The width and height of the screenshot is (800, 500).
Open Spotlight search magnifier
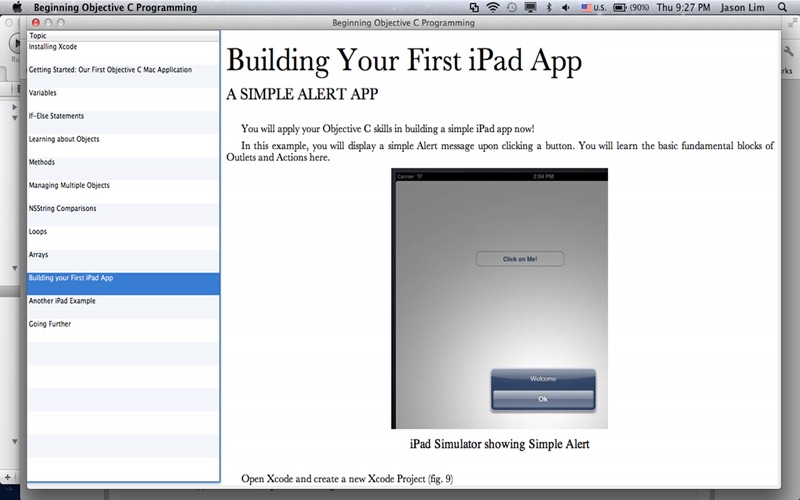(782, 7)
